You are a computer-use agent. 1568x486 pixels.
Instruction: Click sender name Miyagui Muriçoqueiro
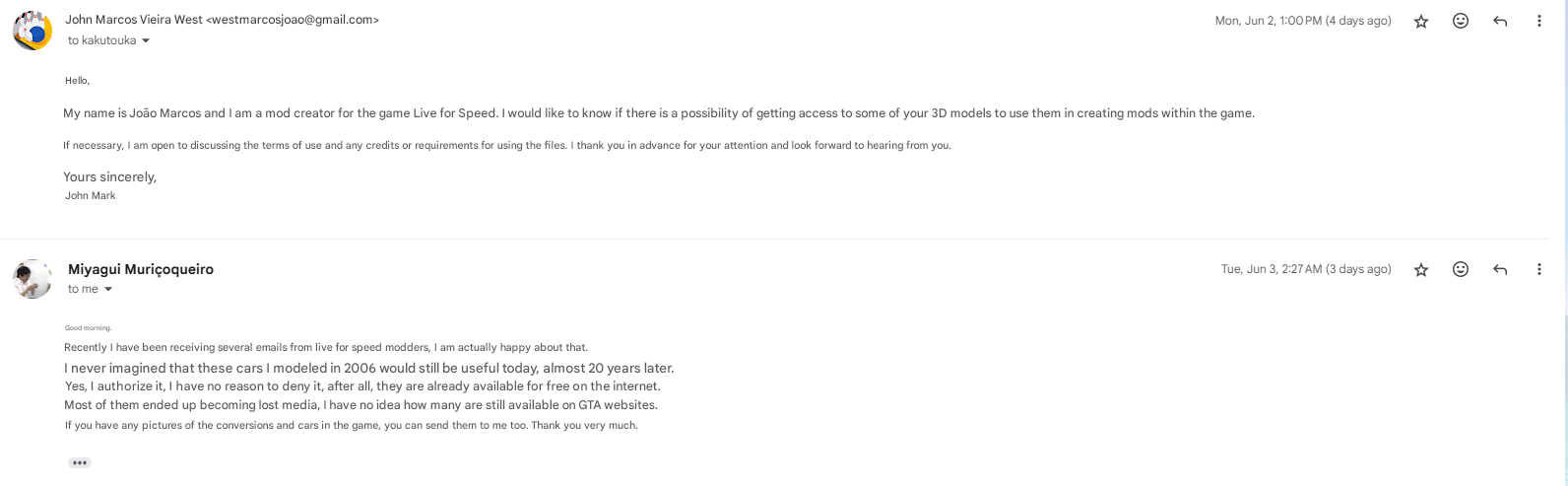coord(141,269)
